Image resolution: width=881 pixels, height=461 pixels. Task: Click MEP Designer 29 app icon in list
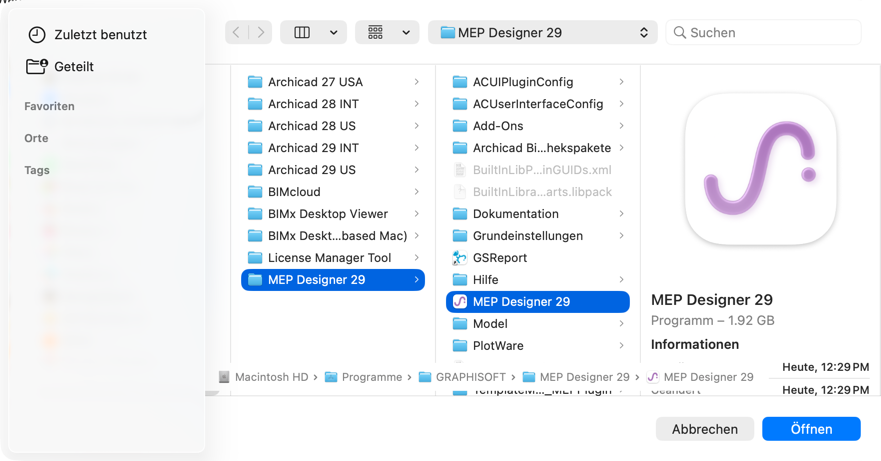pyautogui.click(x=460, y=302)
